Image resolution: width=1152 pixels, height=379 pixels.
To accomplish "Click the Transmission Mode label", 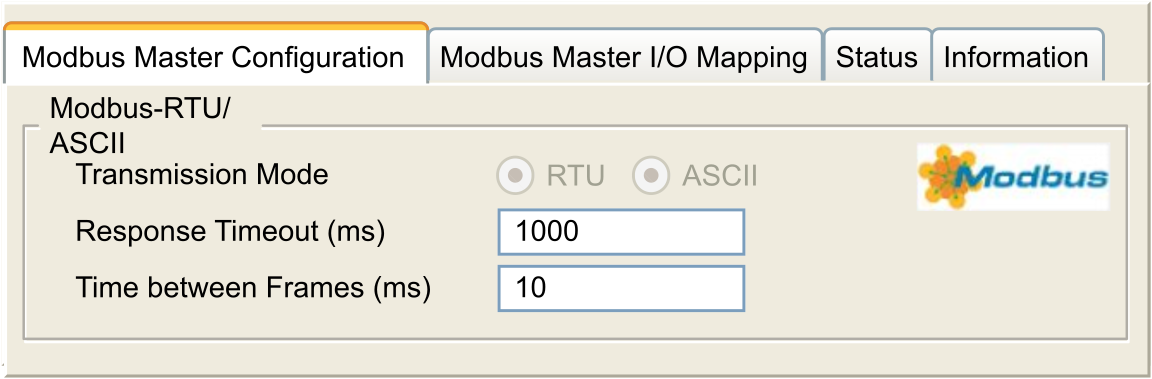I will (202, 175).
